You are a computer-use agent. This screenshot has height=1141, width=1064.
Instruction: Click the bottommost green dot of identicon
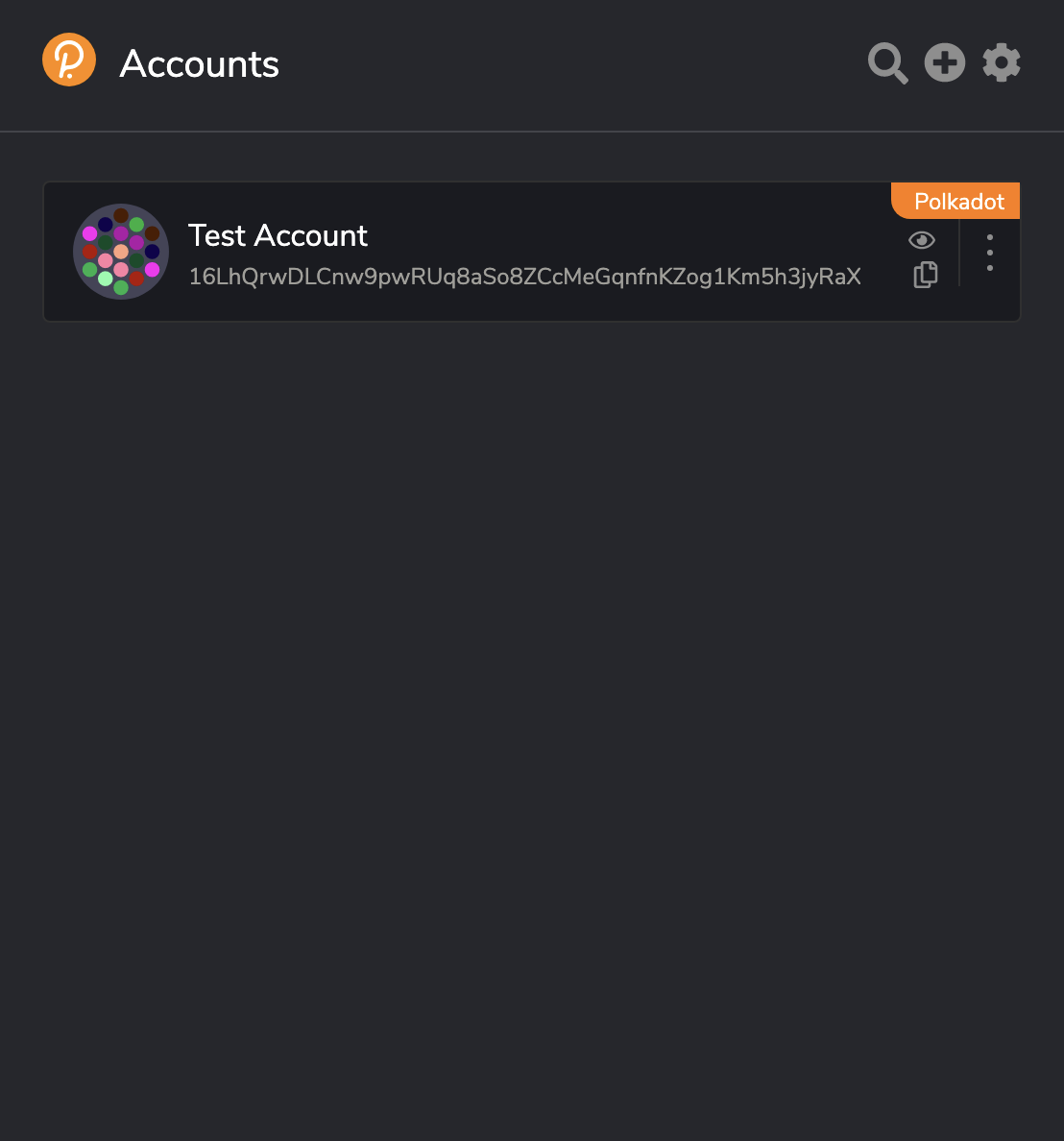click(121, 288)
